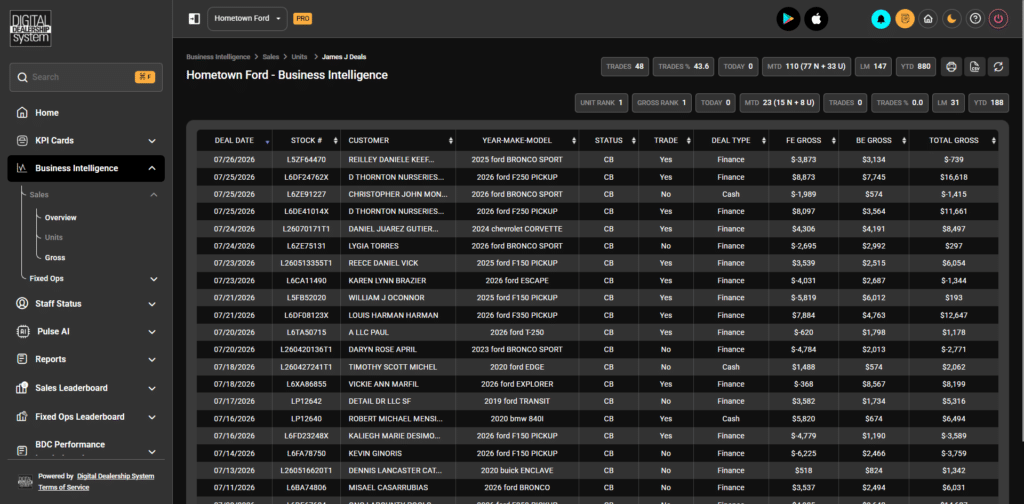The height and width of the screenshot is (504, 1024).
Task: Open the Overview submenu item
Action: point(60,217)
